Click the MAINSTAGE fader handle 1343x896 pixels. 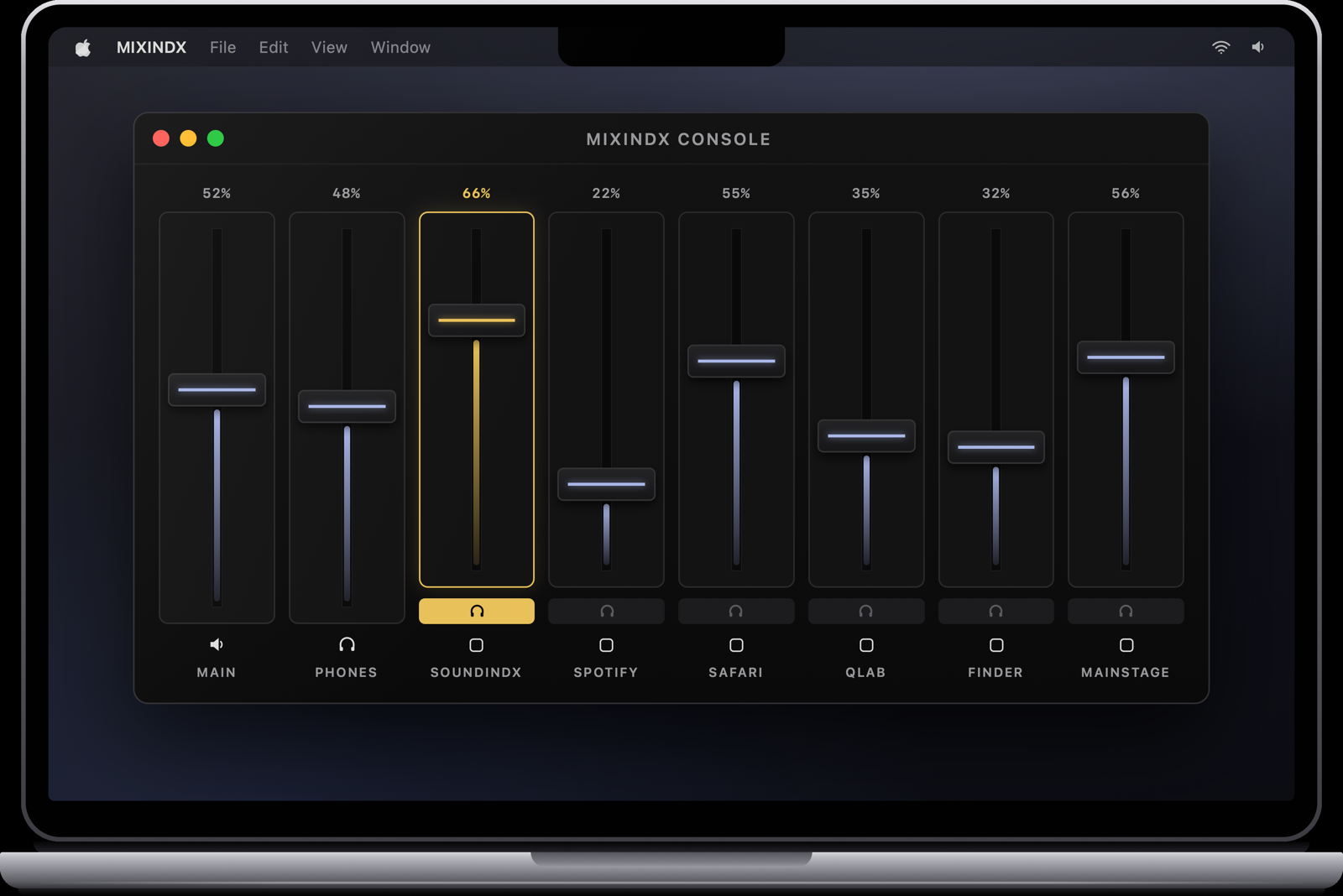click(x=1126, y=357)
